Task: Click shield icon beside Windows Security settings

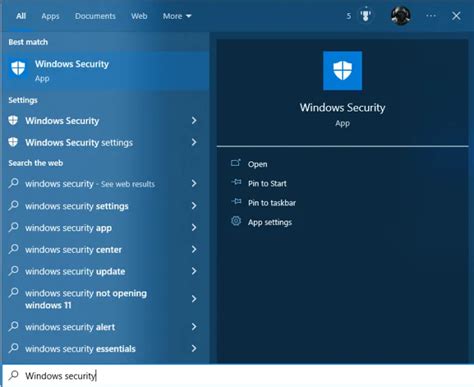Action: tap(13, 142)
